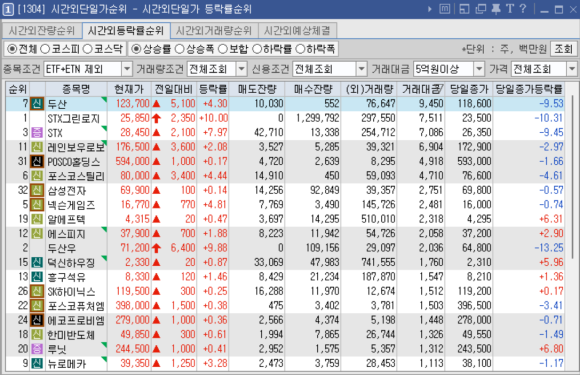Select the 상승폭 radio button

[179, 49]
